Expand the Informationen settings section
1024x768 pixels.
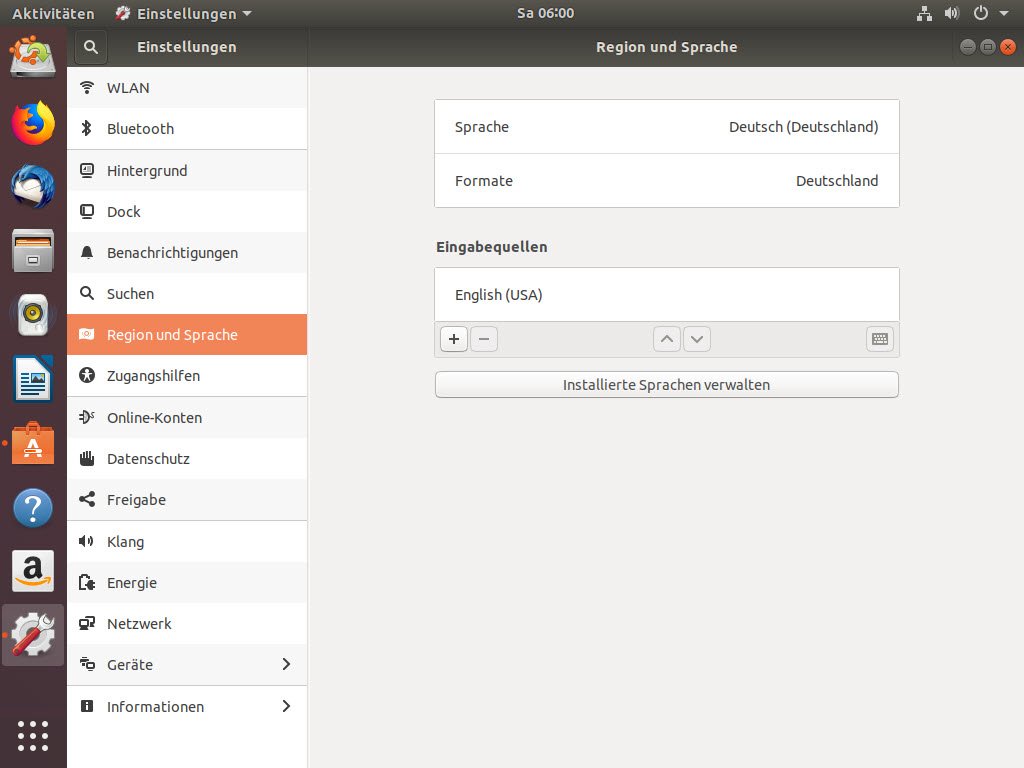click(x=187, y=706)
